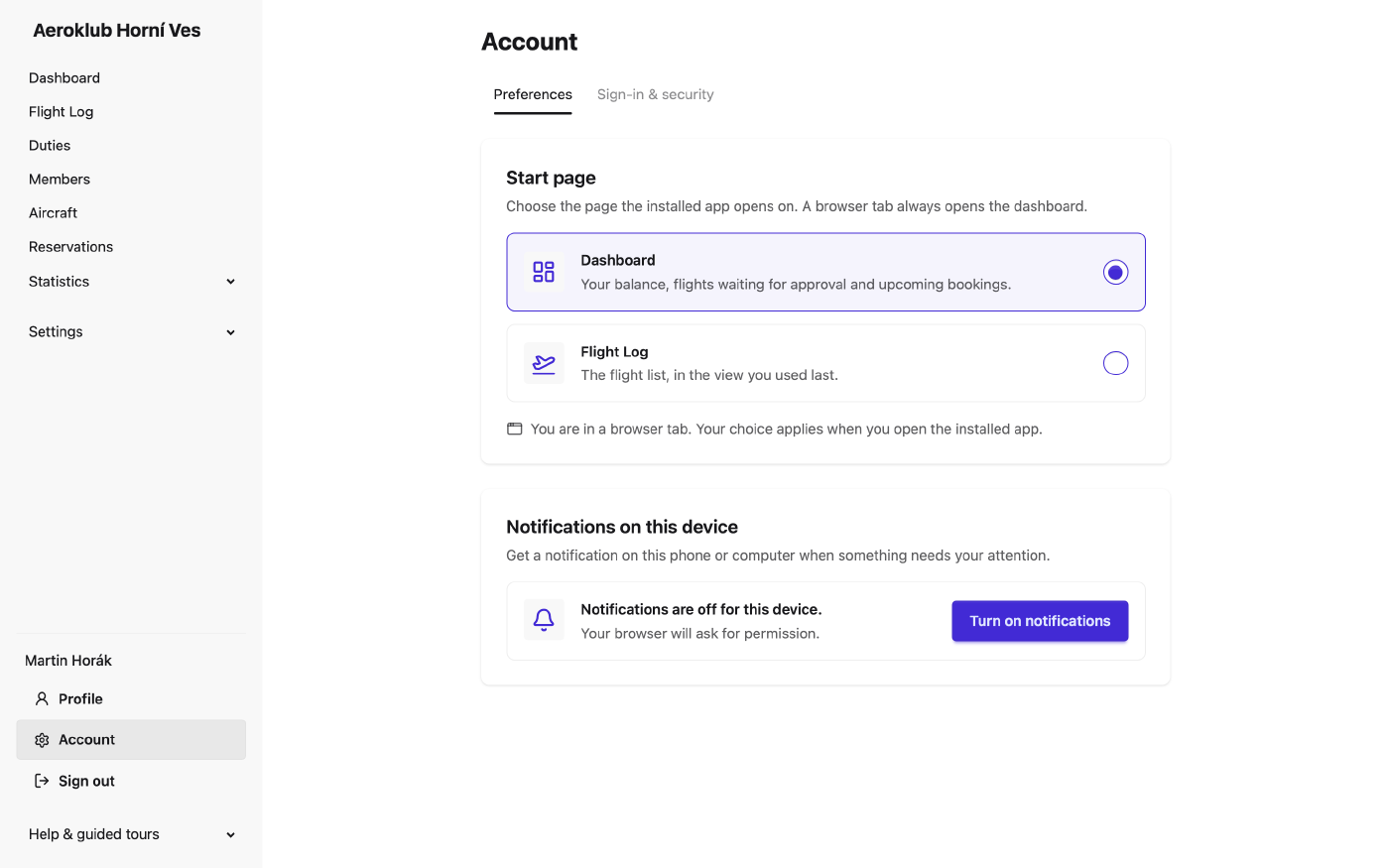Click the Account page heading
The image size is (1389, 868).
[x=530, y=42]
